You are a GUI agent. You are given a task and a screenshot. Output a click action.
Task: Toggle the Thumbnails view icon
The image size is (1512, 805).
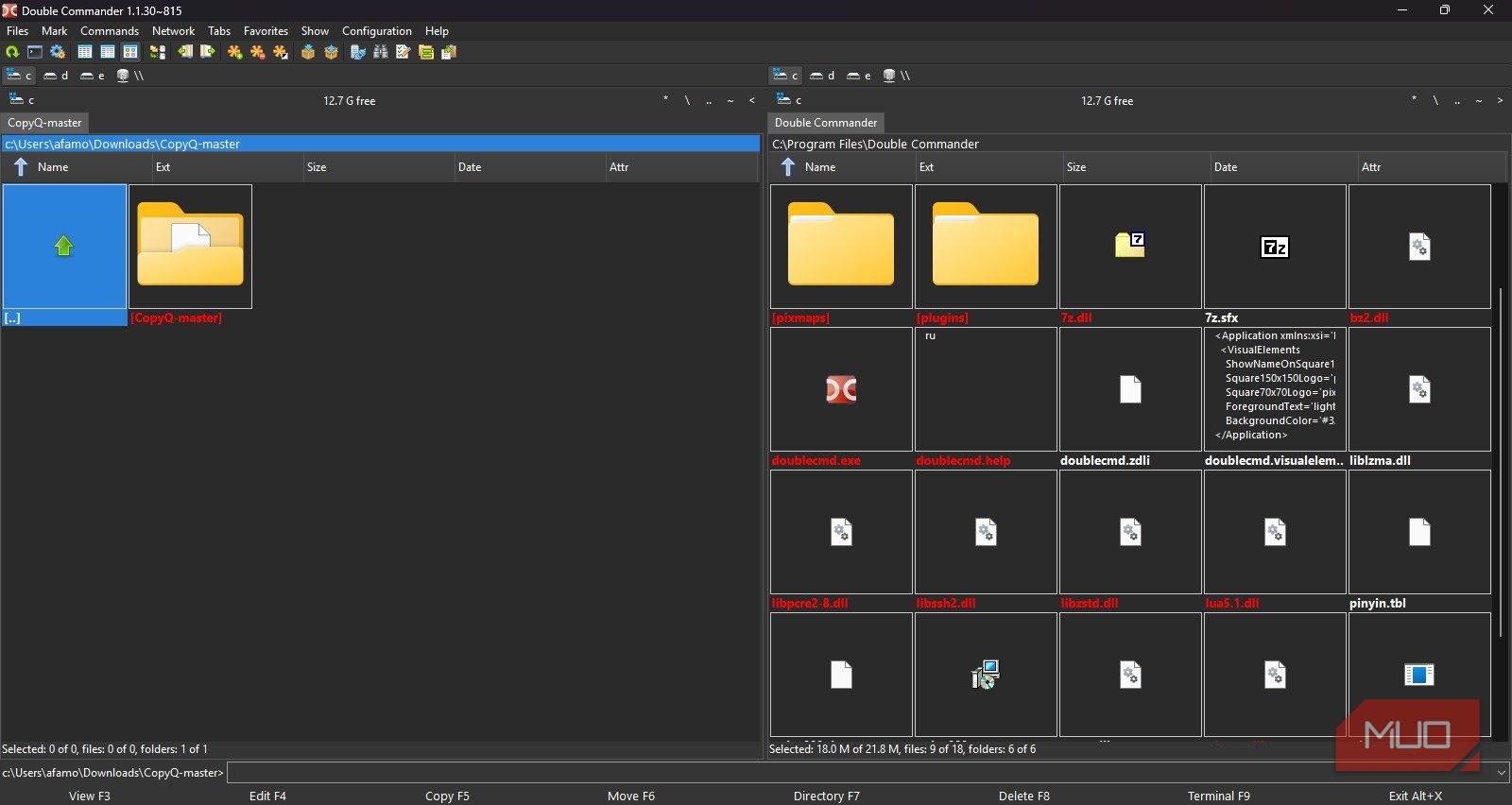click(130, 52)
